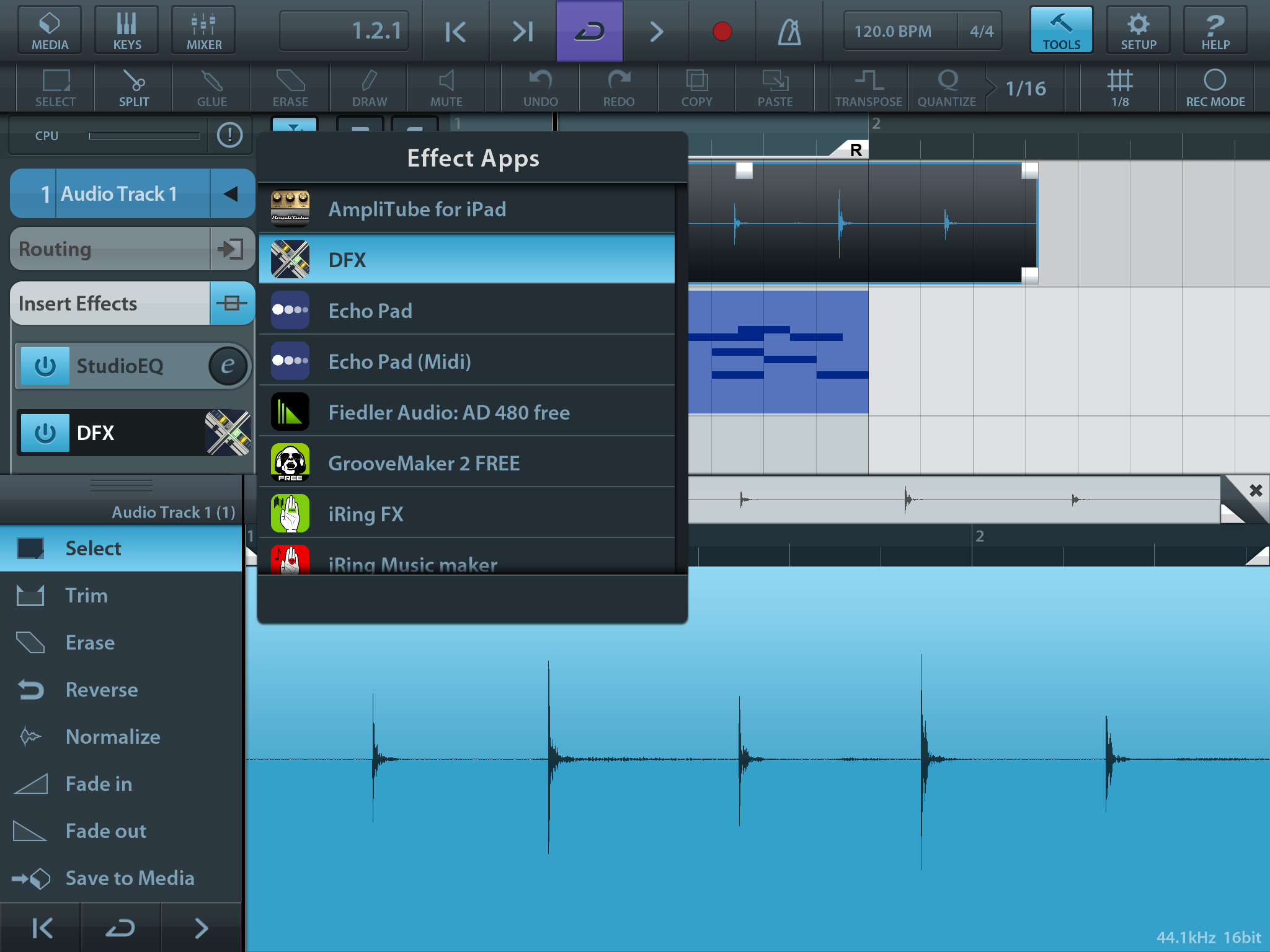Select Echo Pad effect app

coord(466,311)
